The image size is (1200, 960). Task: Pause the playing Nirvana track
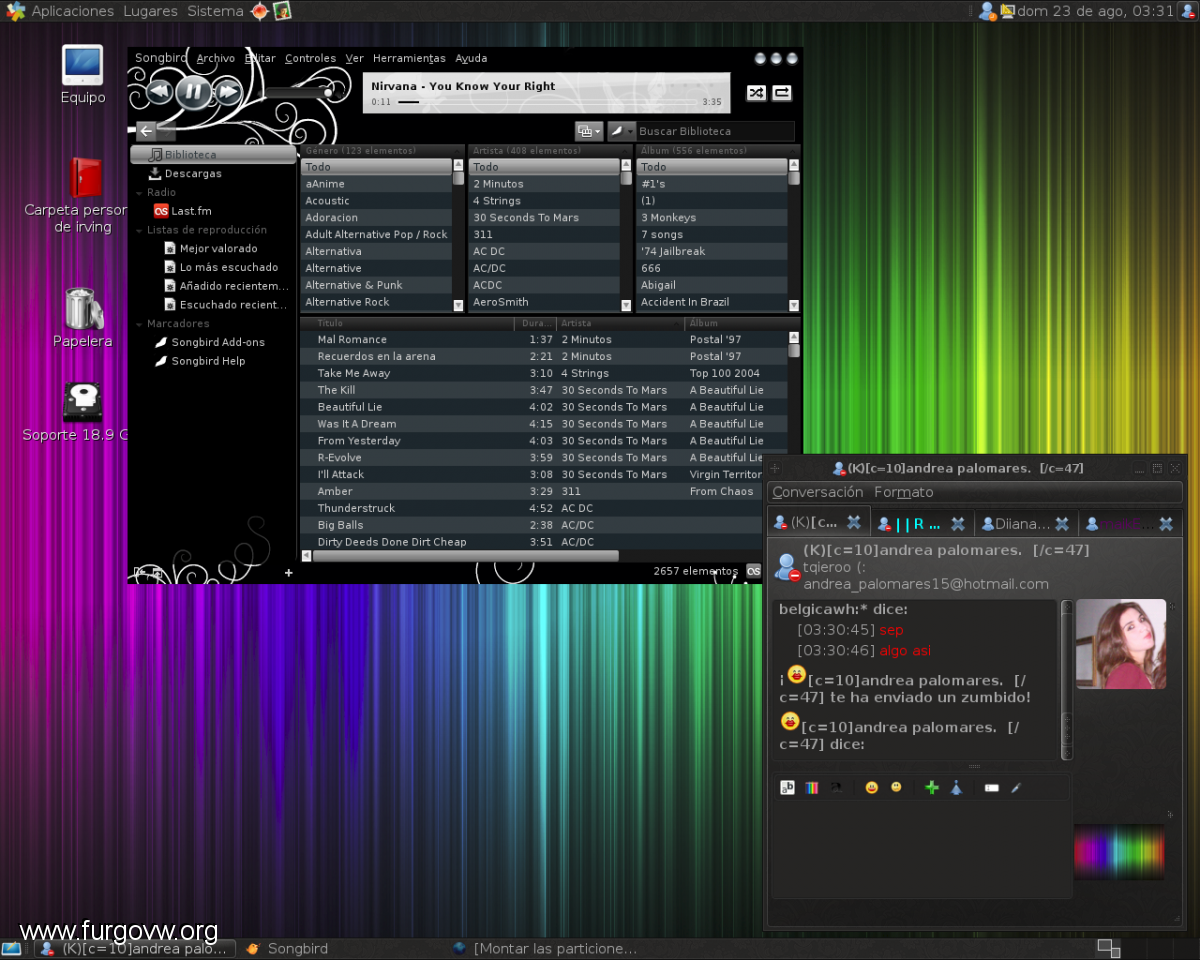click(194, 93)
